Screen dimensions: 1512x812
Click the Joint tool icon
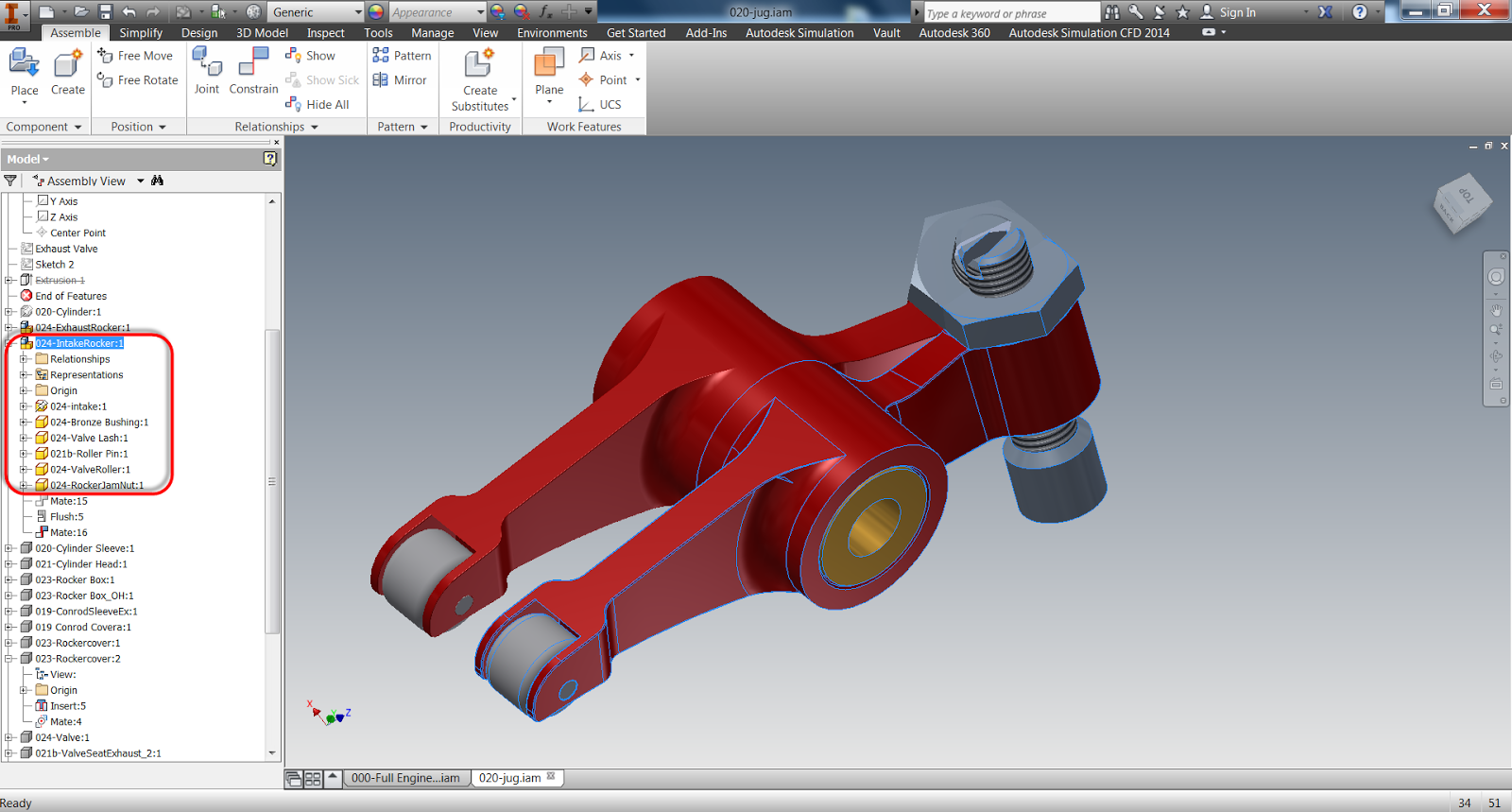point(206,61)
